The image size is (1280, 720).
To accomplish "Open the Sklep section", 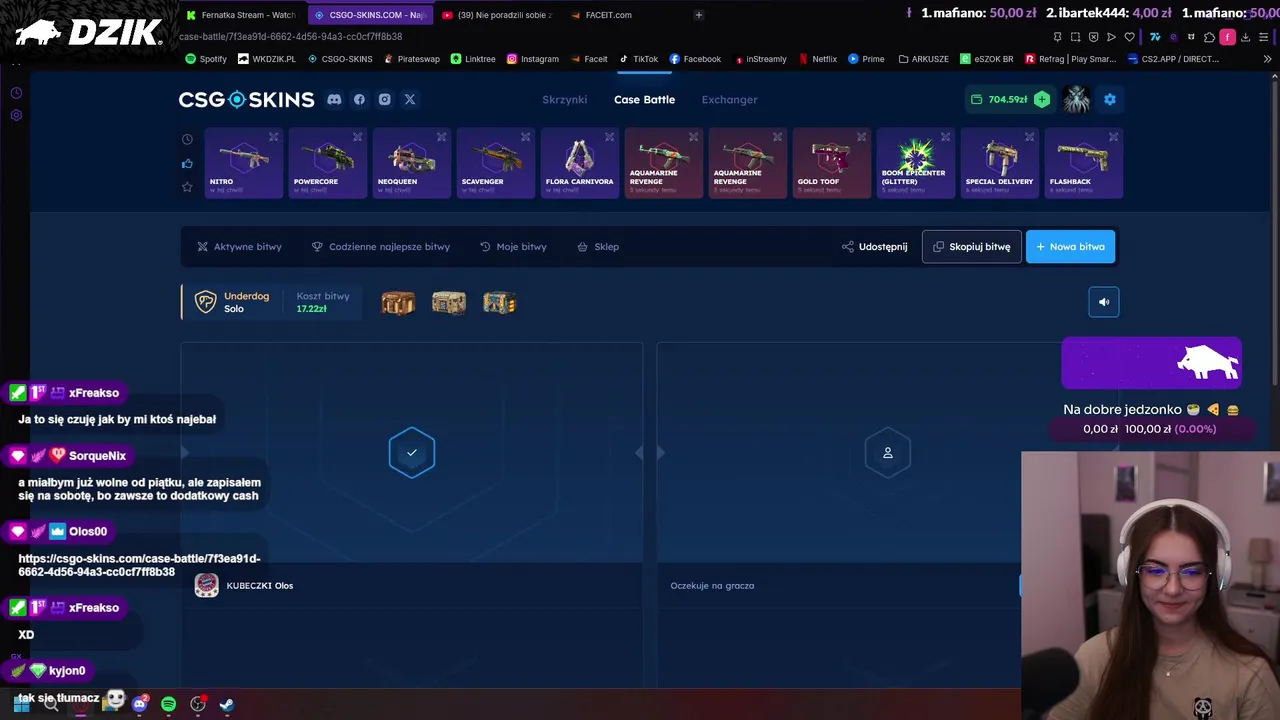I will pos(598,246).
